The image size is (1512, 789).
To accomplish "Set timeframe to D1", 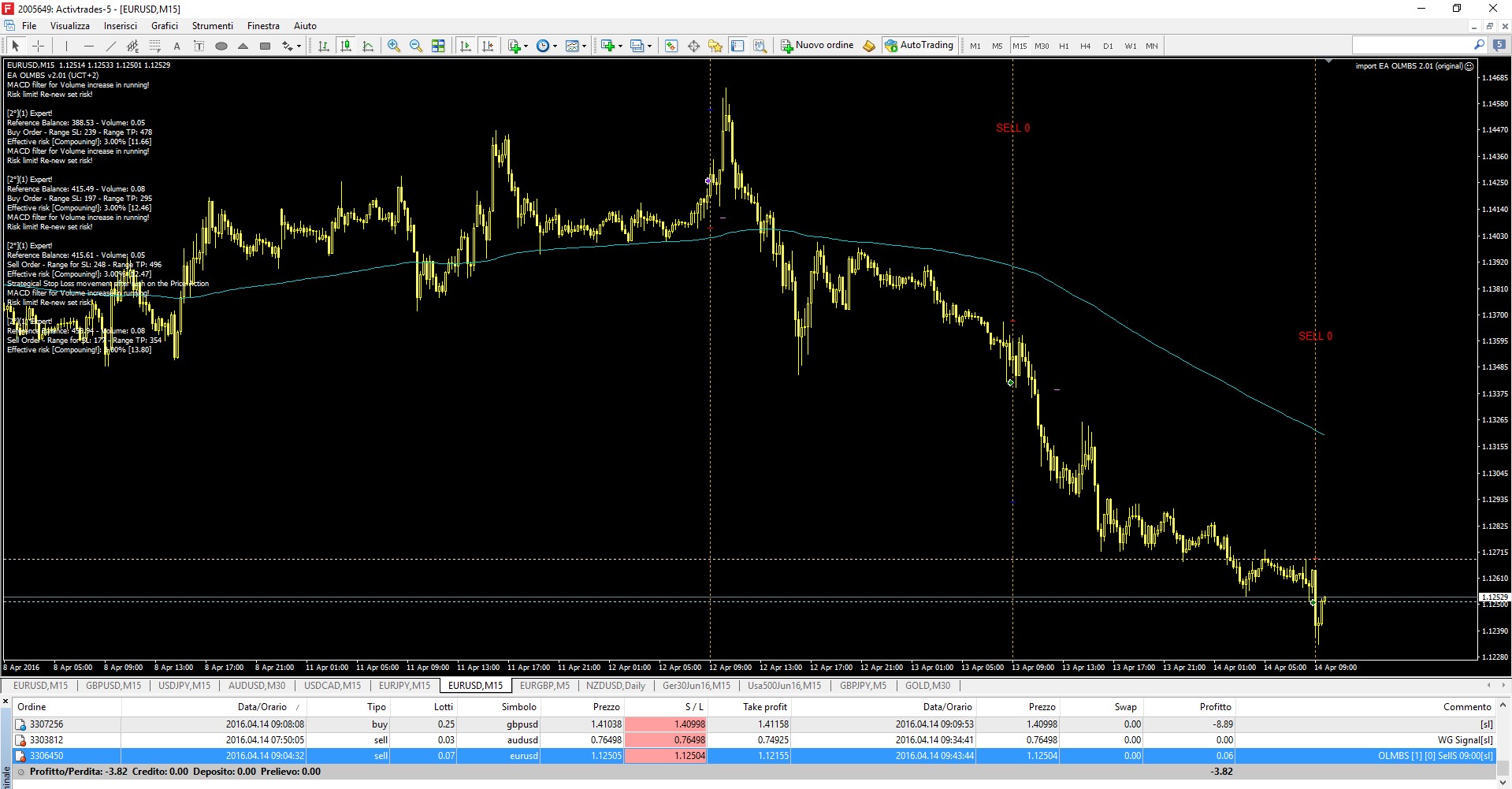I will click(1108, 46).
